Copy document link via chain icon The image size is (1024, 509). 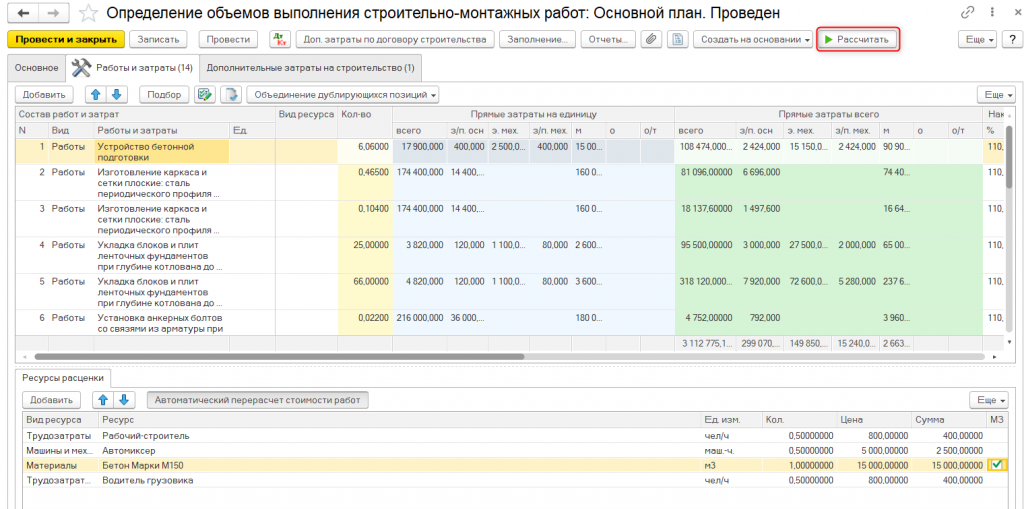[x=967, y=13]
